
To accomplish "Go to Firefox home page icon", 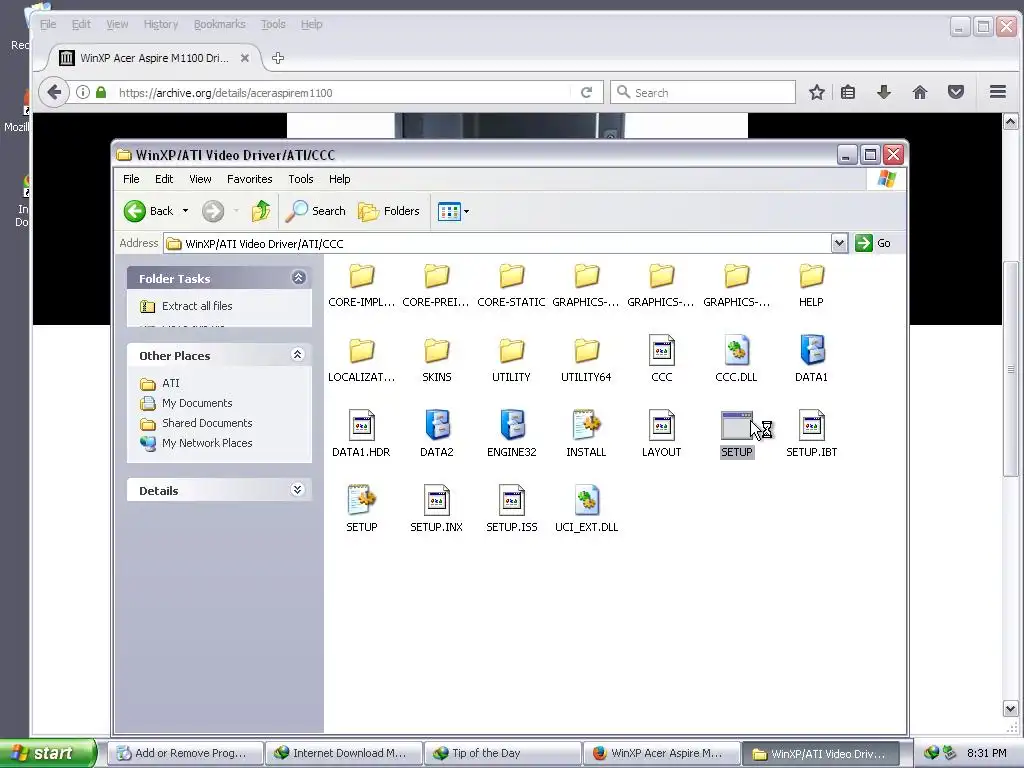I will 920,93.
